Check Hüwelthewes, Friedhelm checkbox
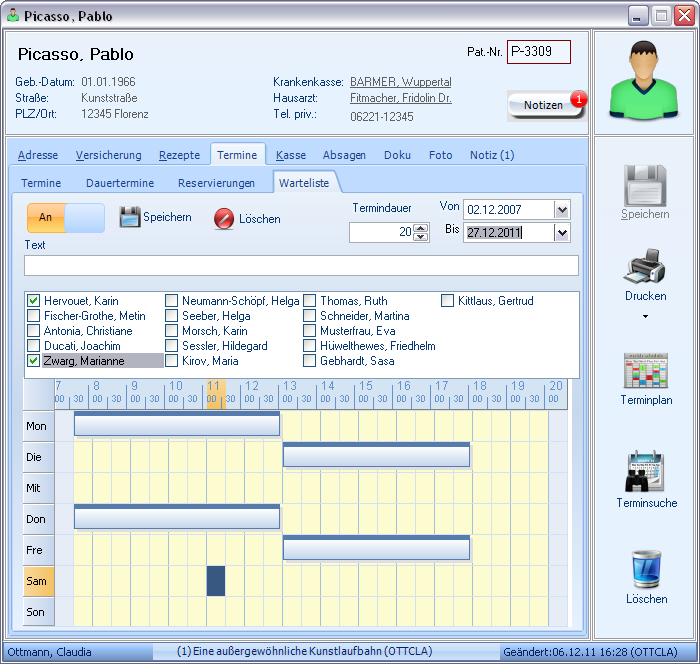 pos(309,346)
